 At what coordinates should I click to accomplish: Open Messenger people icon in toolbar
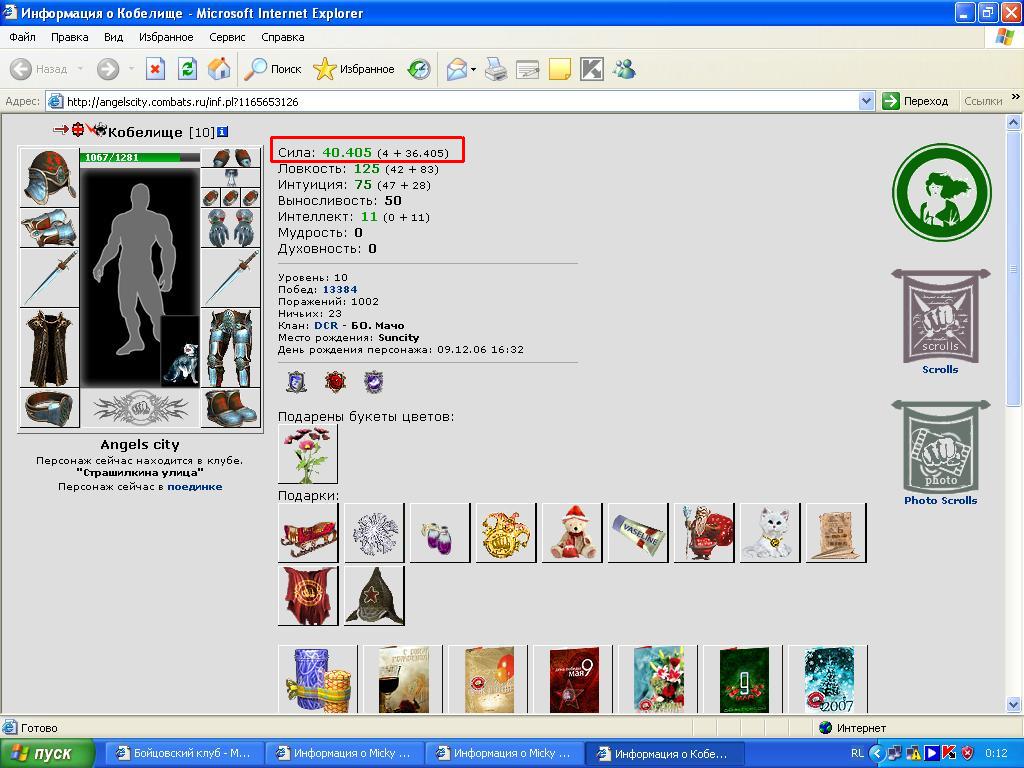click(x=624, y=69)
